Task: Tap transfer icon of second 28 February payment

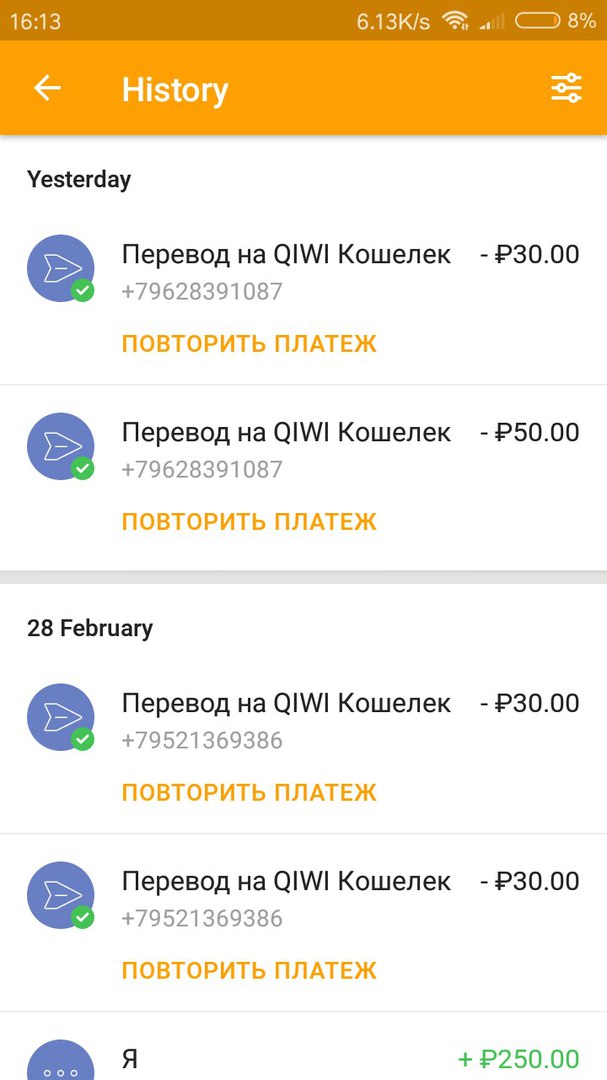Action: tap(61, 895)
